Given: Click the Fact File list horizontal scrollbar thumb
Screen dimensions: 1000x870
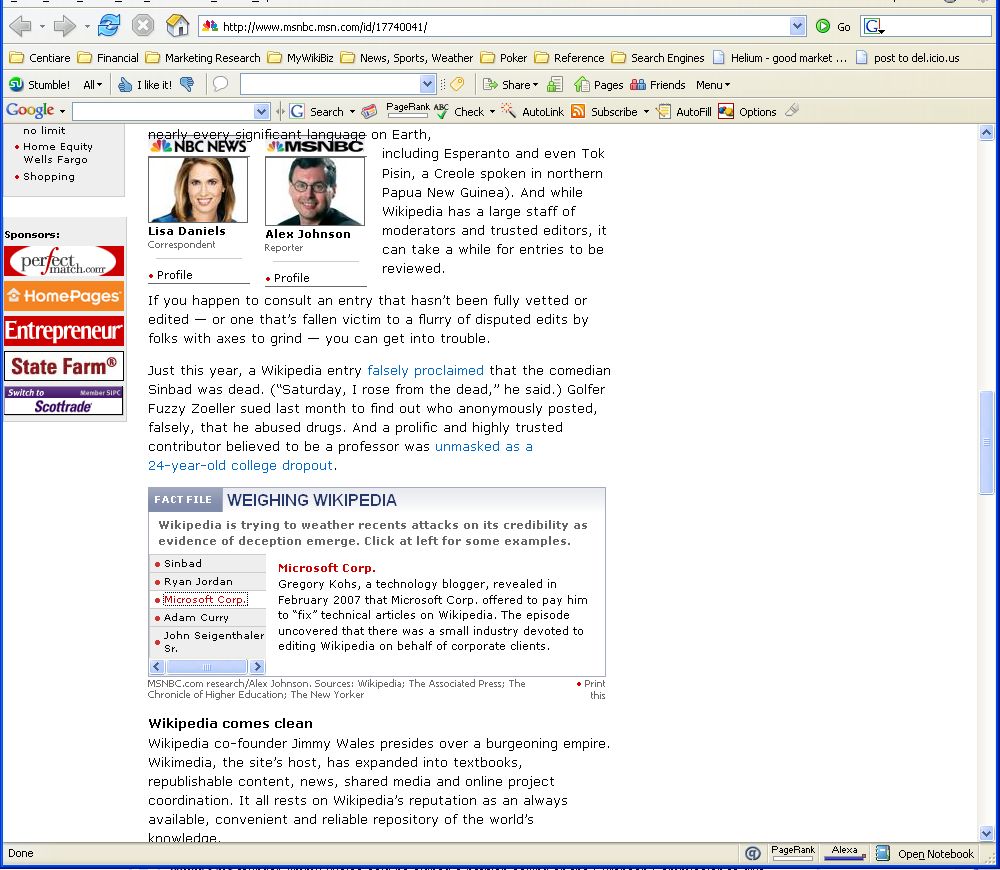Looking at the screenshot, I should tap(206, 667).
